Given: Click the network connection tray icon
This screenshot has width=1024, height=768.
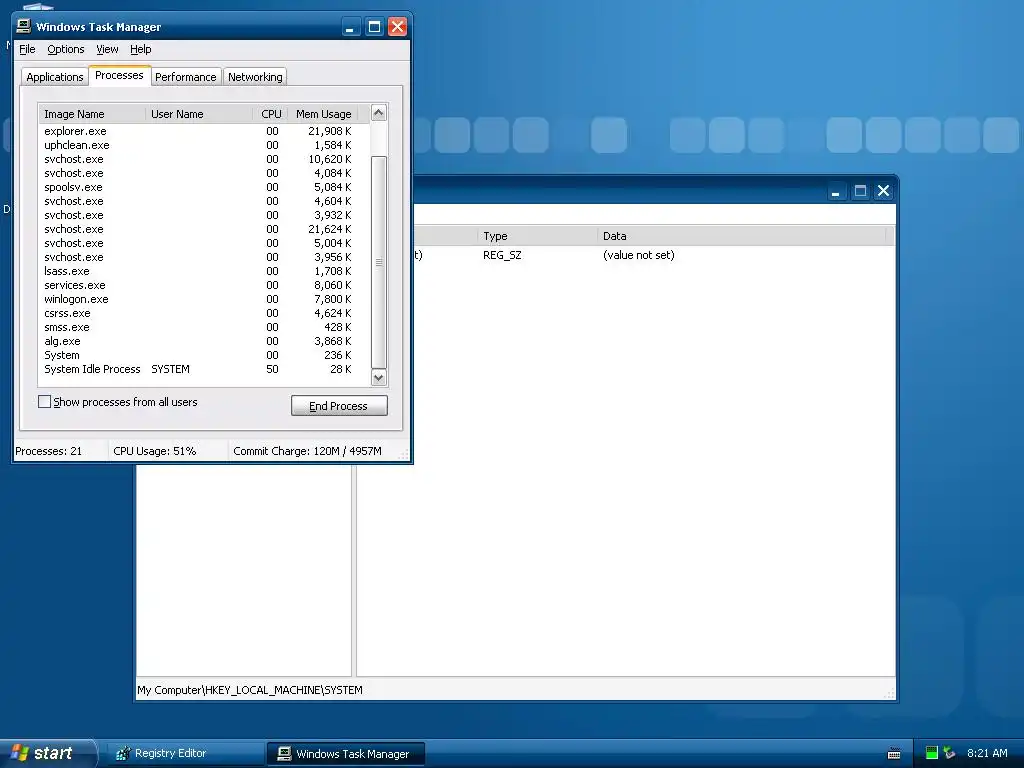Looking at the screenshot, I should pos(950,753).
